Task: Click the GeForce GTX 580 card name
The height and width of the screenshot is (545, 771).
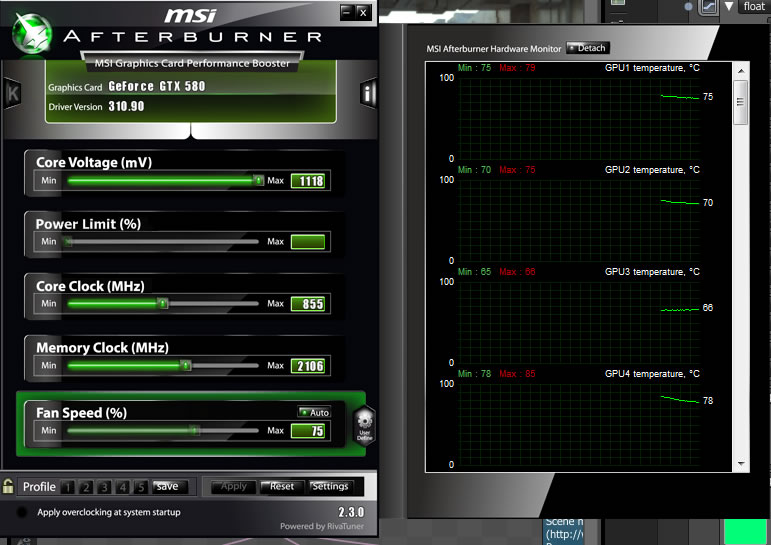Action: coord(157,86)
